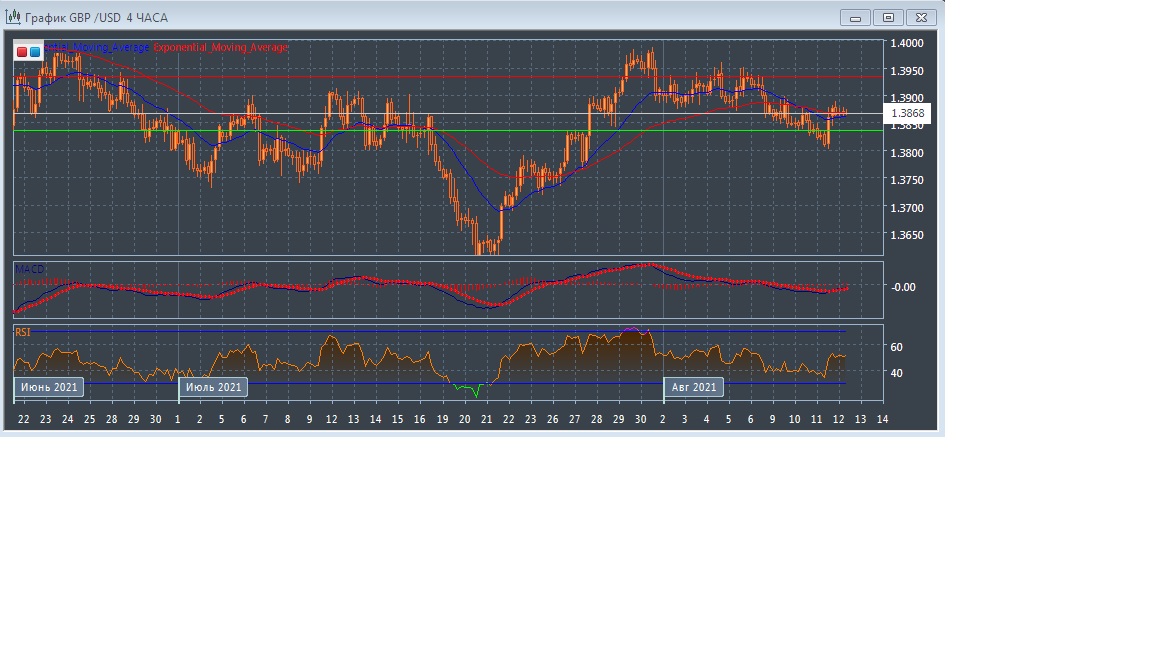The width and height of the screenshot is (1152, 648).
Task: Click the window title График GBP/USD 4 ЧАСА
Action: click(96, 18)
